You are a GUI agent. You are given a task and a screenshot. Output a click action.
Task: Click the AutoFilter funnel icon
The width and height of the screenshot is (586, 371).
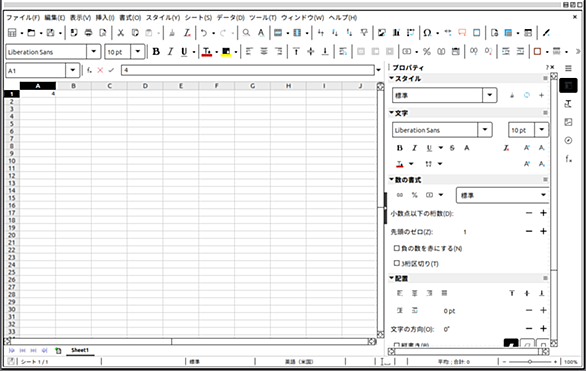364,33
